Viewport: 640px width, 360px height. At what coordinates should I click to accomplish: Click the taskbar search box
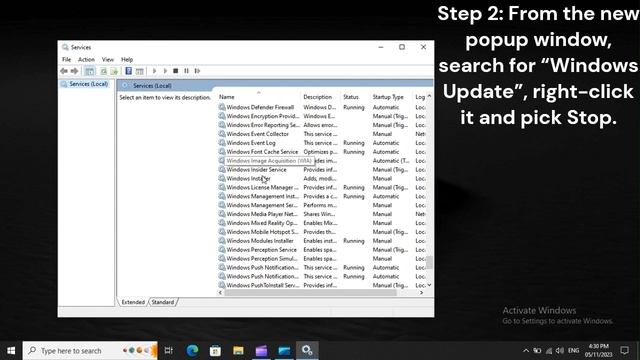pyautogui.click(x=90, y=351)
